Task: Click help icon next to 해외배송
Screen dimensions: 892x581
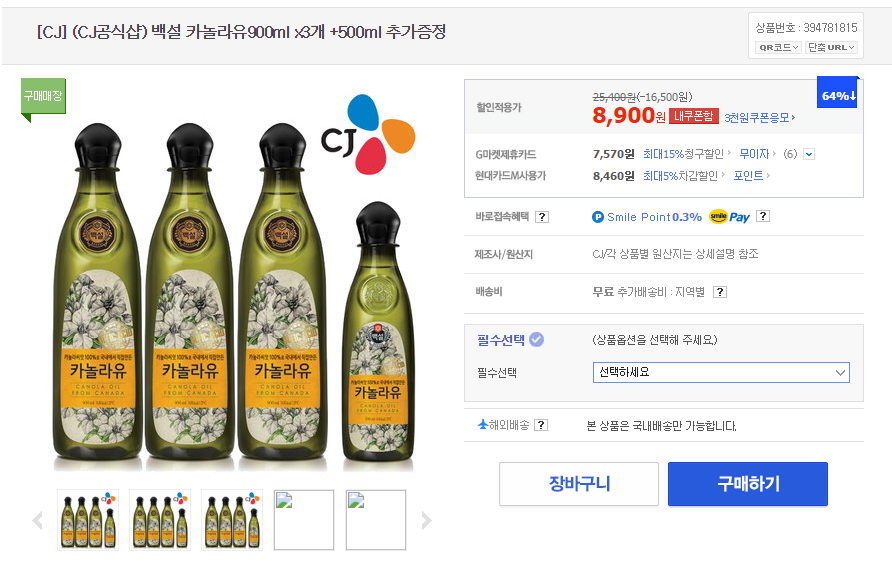Action: click(x=541, y=425)
